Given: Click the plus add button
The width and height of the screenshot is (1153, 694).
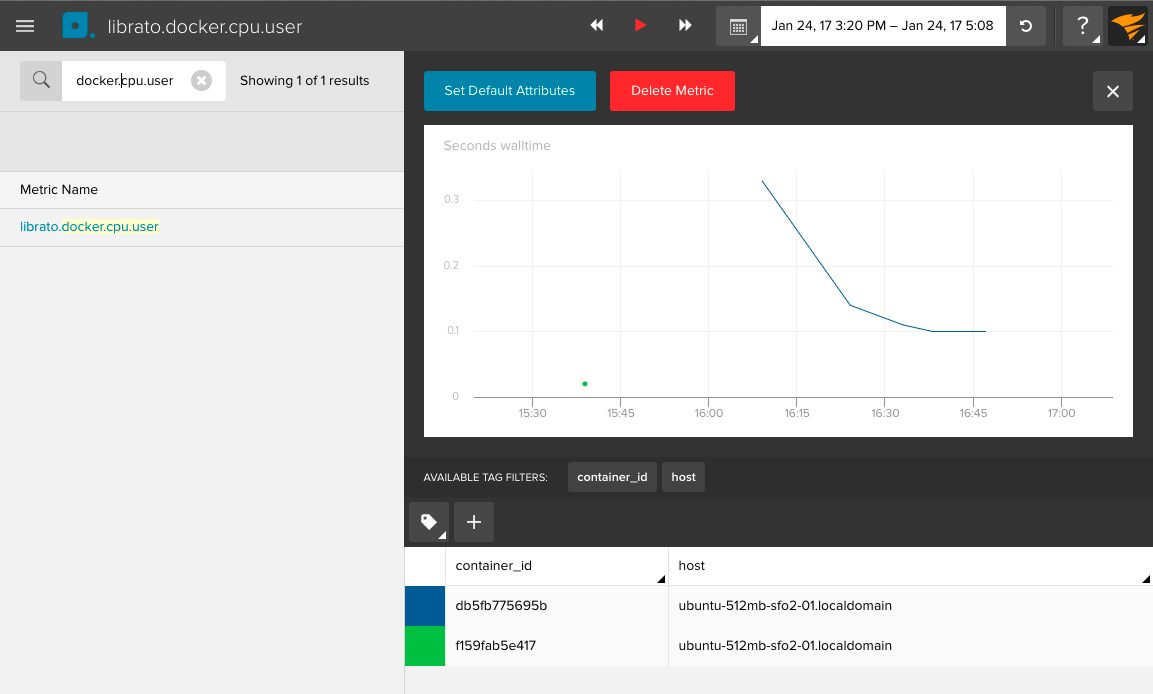Looking at the screenshot, I should pos(474,522).
